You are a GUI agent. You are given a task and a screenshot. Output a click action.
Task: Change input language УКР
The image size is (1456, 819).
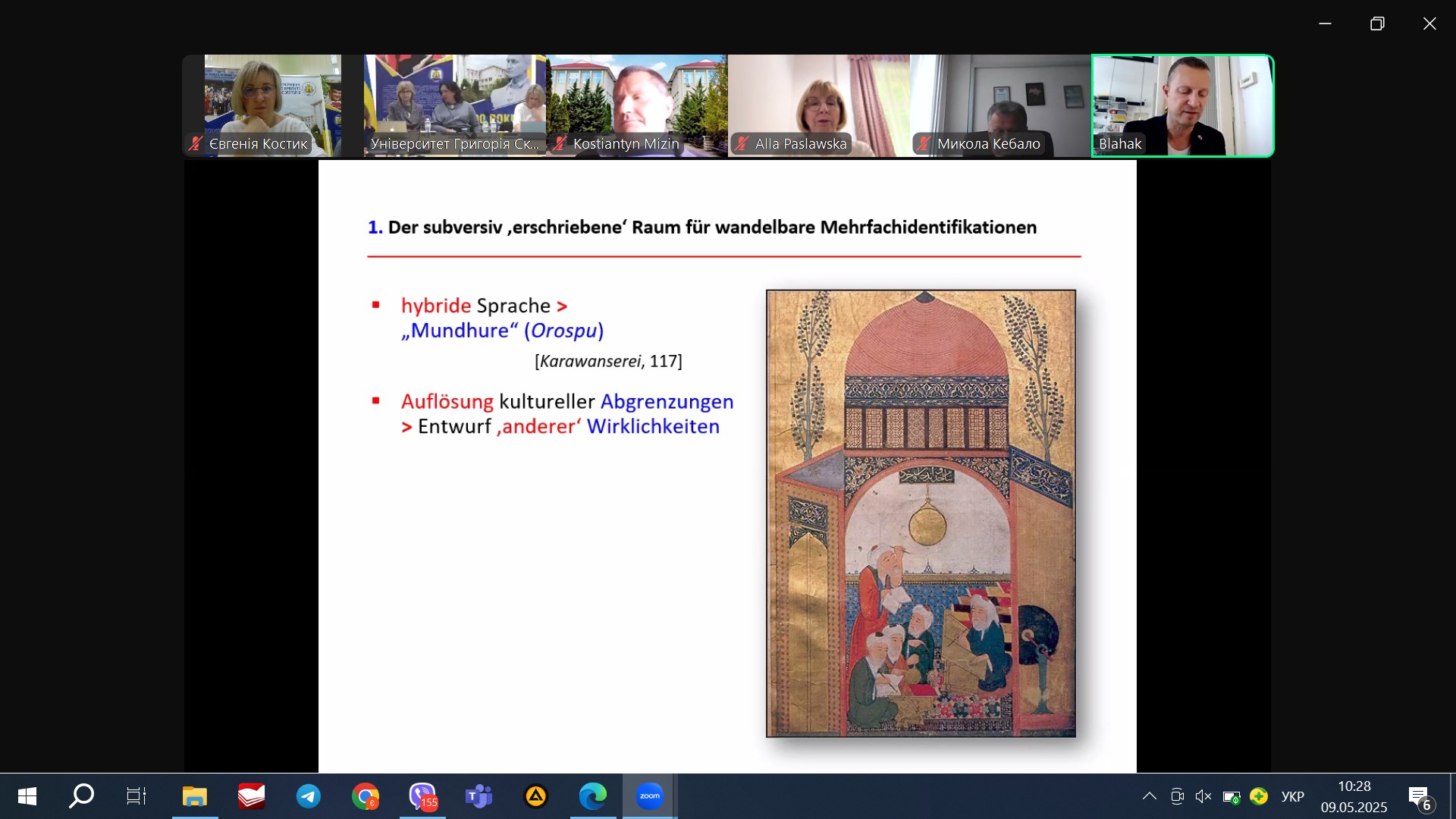[x=1293, y=796]
